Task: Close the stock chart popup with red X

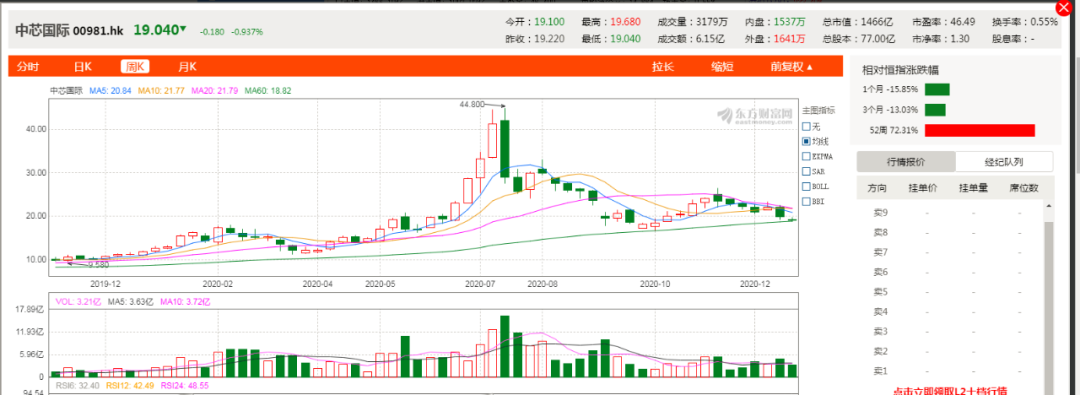Action: [1070, 8]
